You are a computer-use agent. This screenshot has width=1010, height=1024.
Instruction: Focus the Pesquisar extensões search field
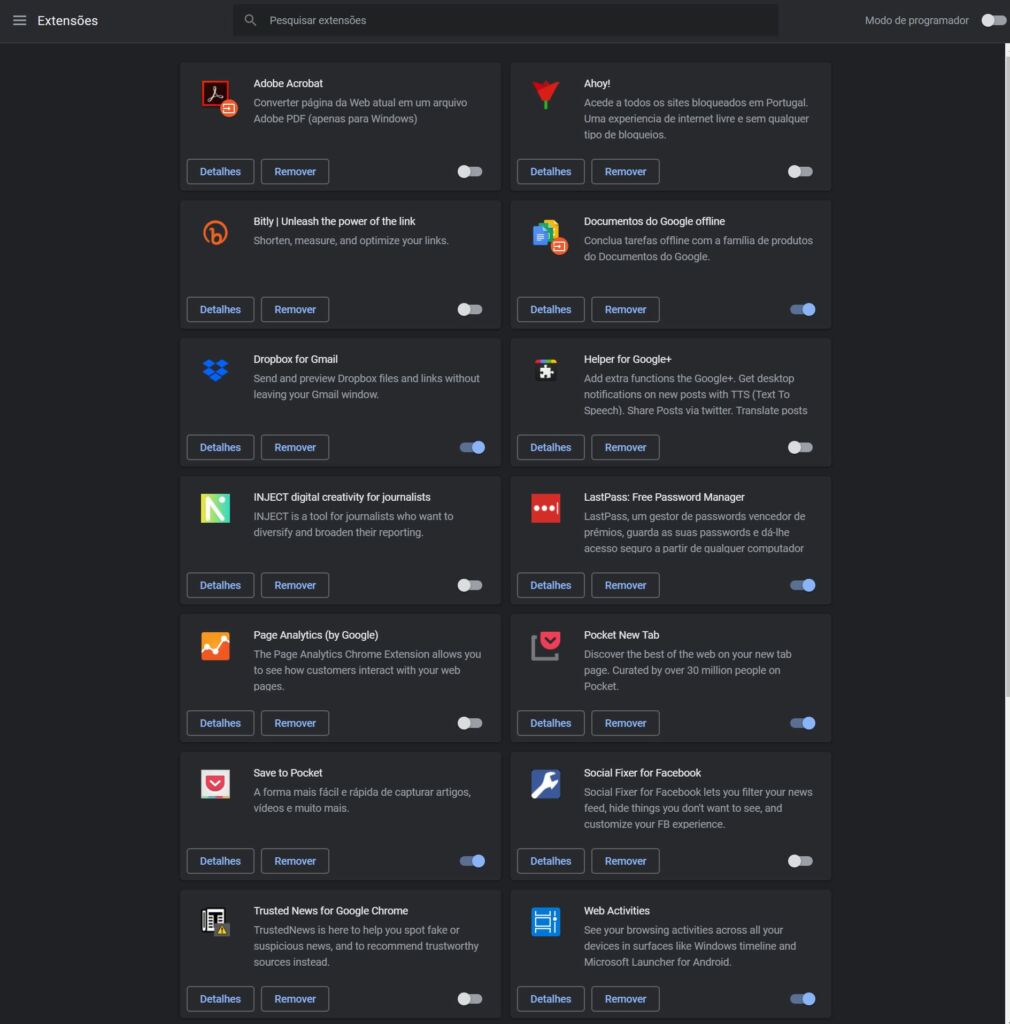pyautogui.click(x=505, y=20)
